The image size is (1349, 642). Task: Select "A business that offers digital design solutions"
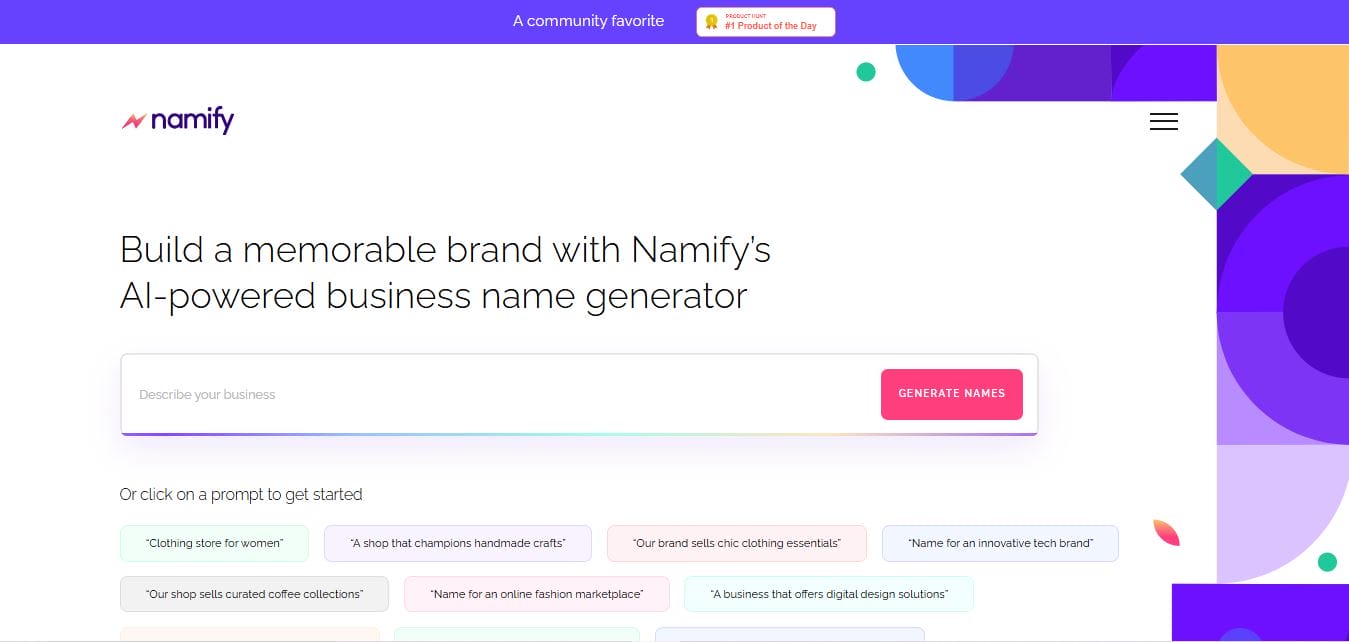(x=828, y=593)
